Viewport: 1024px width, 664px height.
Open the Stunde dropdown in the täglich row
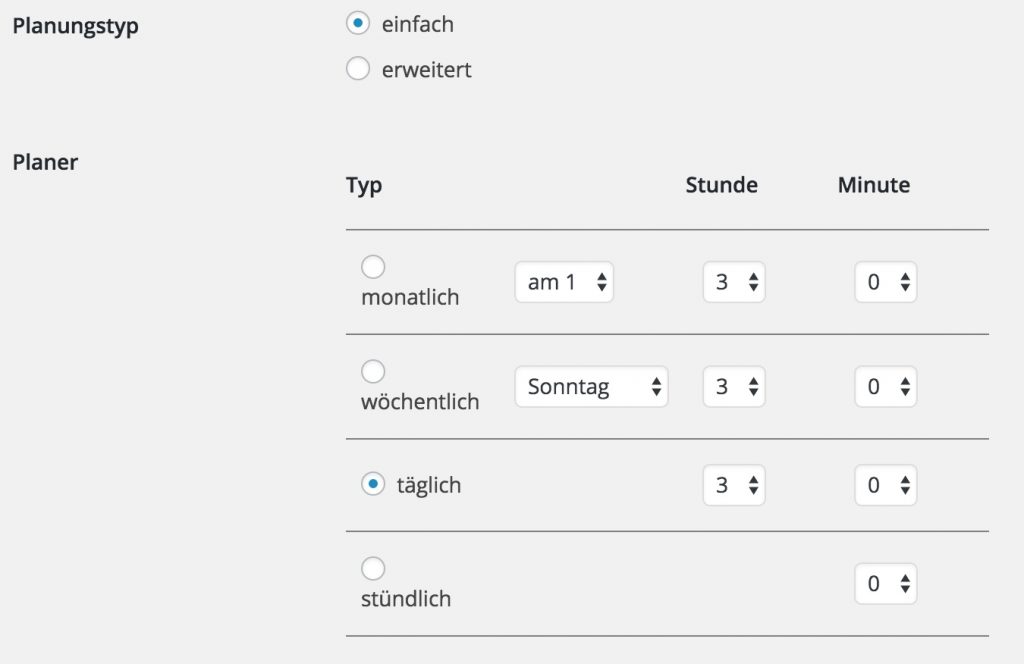[x=734, y=485]
